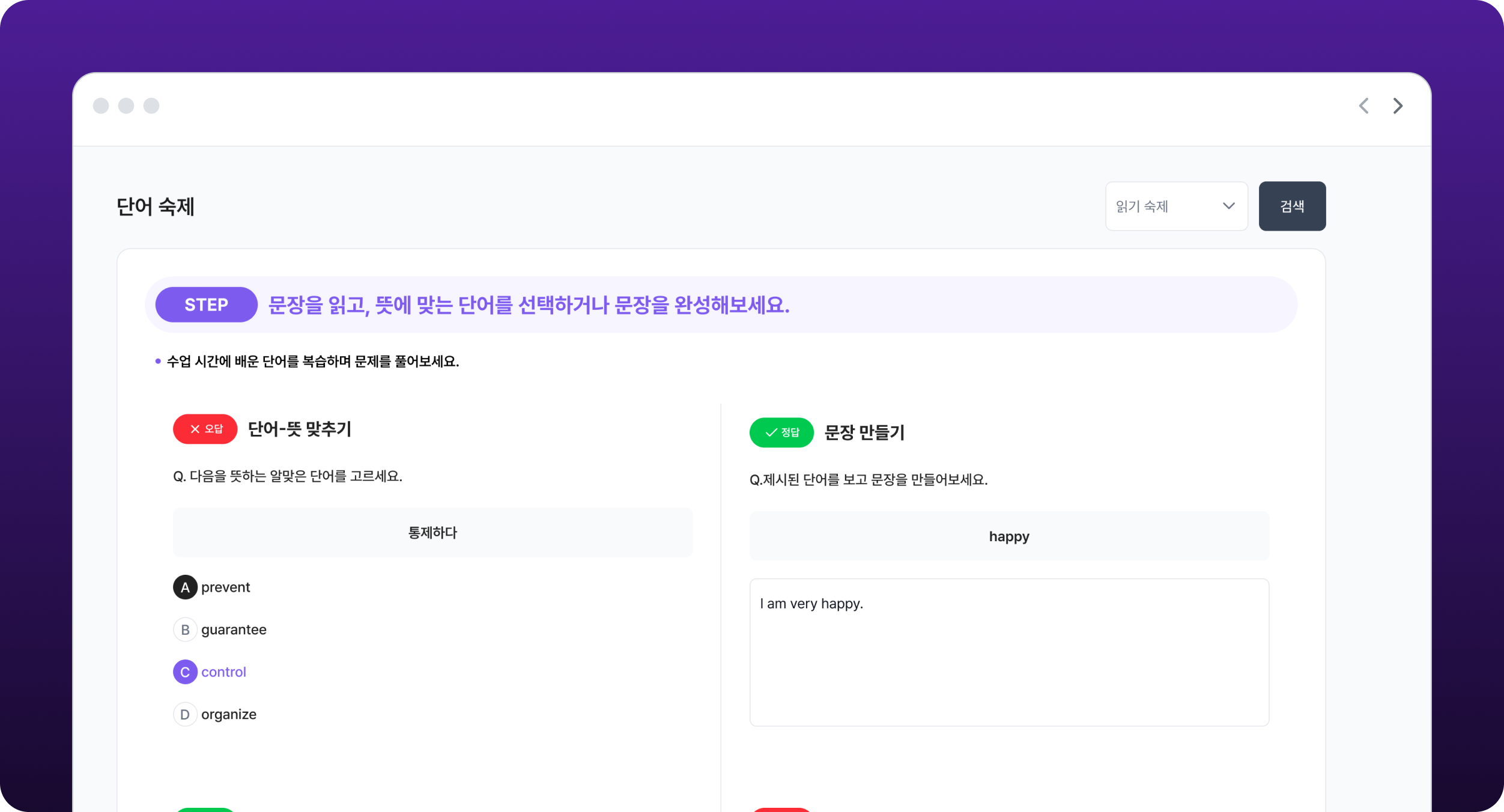The height and width of the screenshot is (812, 1504).
Task: Click the purple STEP badge
Action: tap(206, 304)
